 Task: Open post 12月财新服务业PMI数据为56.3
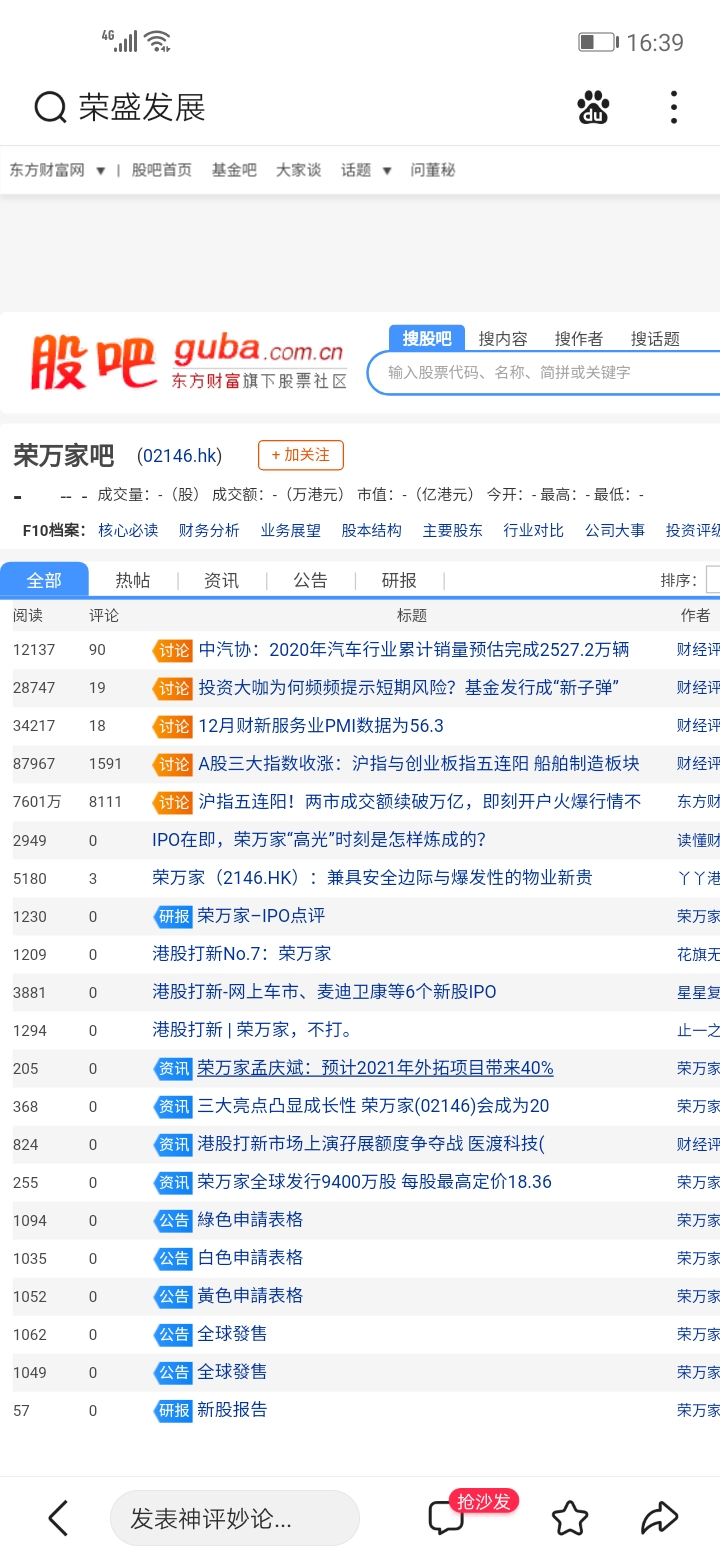321,726
